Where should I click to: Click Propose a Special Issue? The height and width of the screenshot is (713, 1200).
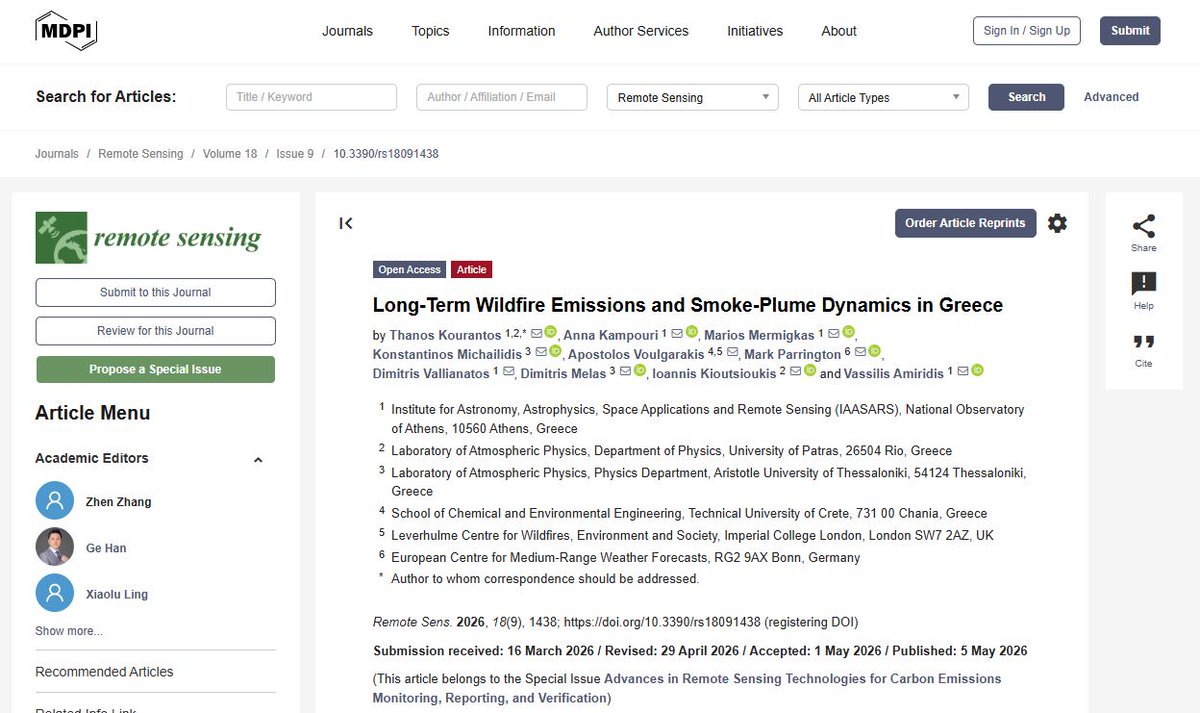(155, 369)
